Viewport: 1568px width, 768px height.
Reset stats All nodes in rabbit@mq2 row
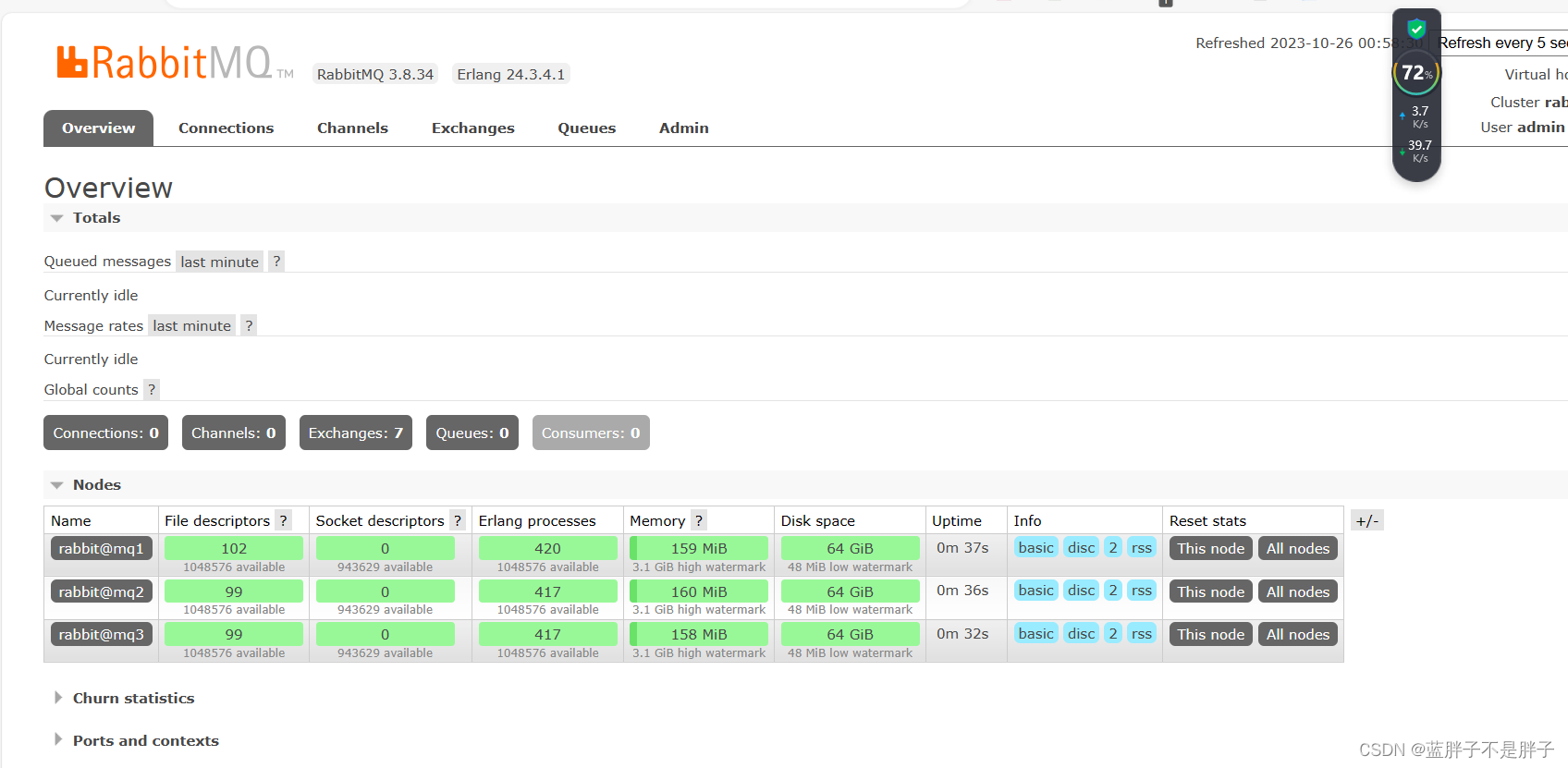point(1297,591)
